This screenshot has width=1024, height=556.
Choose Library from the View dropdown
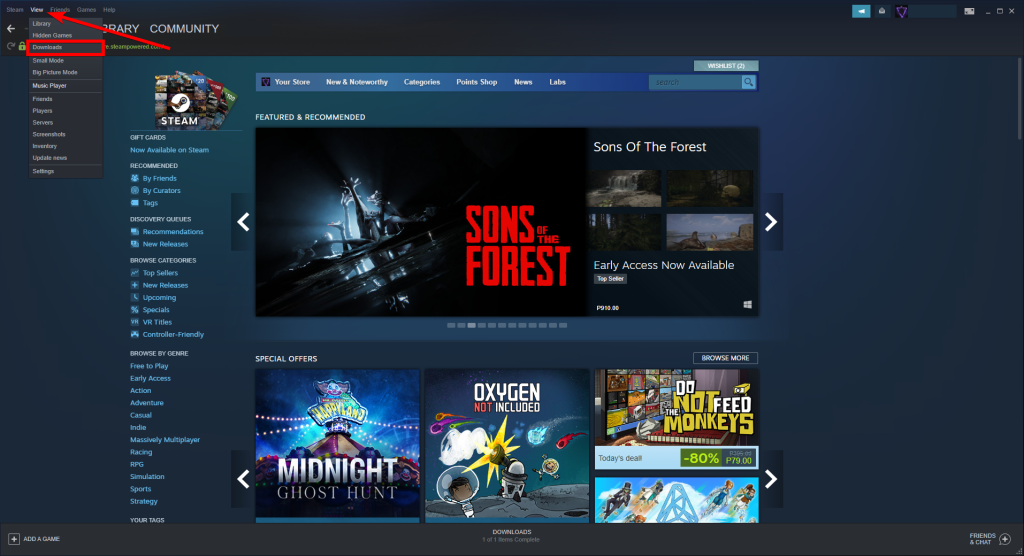(65, 24)
